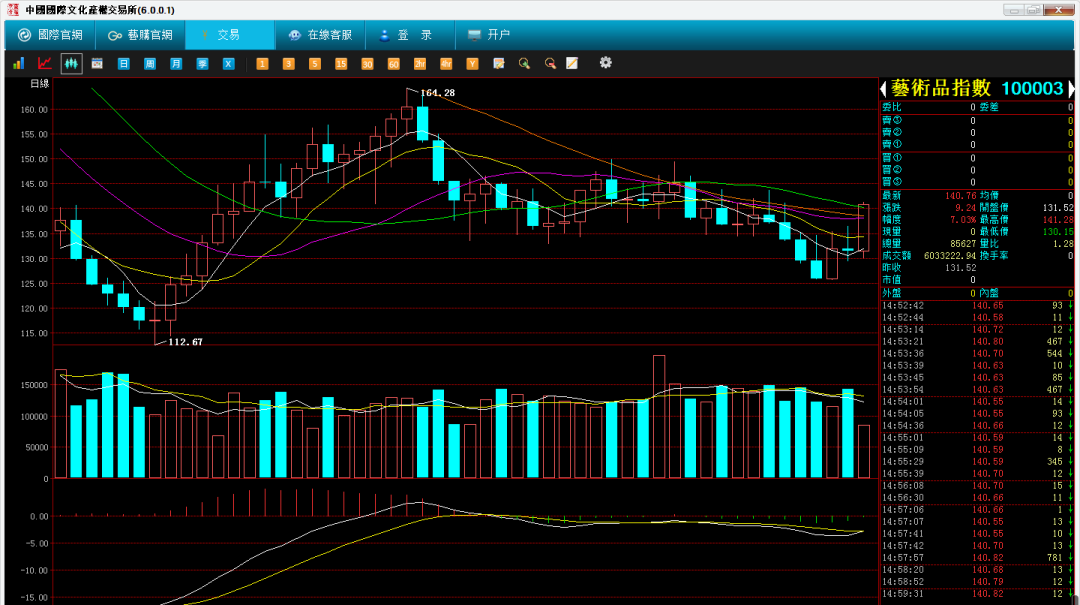Click the blue X period icon
Viewport: 1080px width, 605px height.
click(229, 63)
